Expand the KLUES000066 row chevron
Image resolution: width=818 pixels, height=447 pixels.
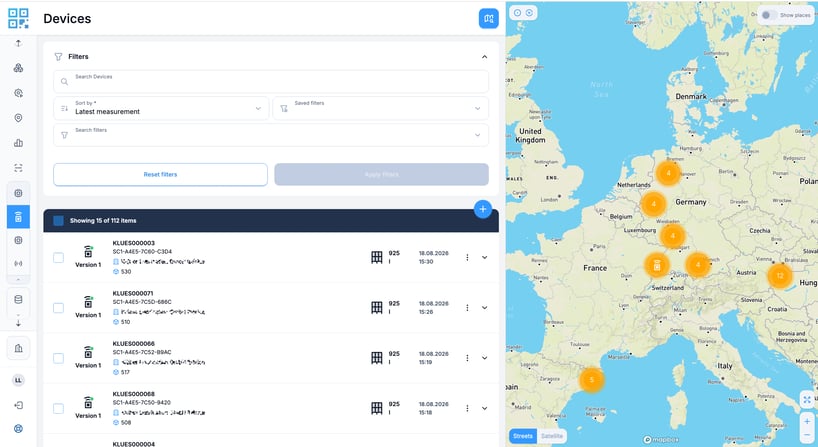pos(485,358)
